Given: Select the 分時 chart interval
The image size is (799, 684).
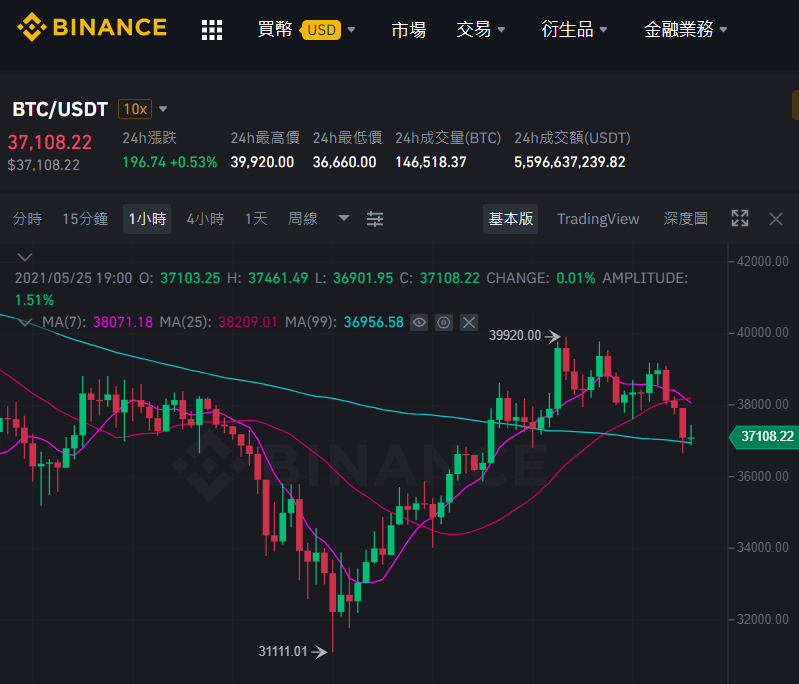Looking at the screenshot, I should coord(27,219).
